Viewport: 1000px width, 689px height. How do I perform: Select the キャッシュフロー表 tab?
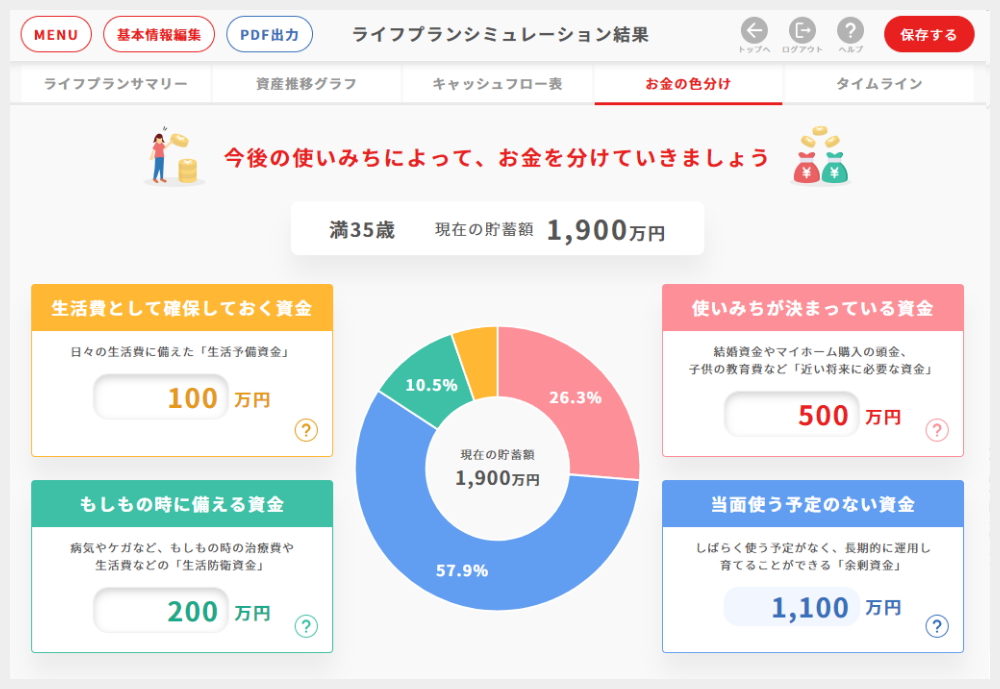point(497,84)
